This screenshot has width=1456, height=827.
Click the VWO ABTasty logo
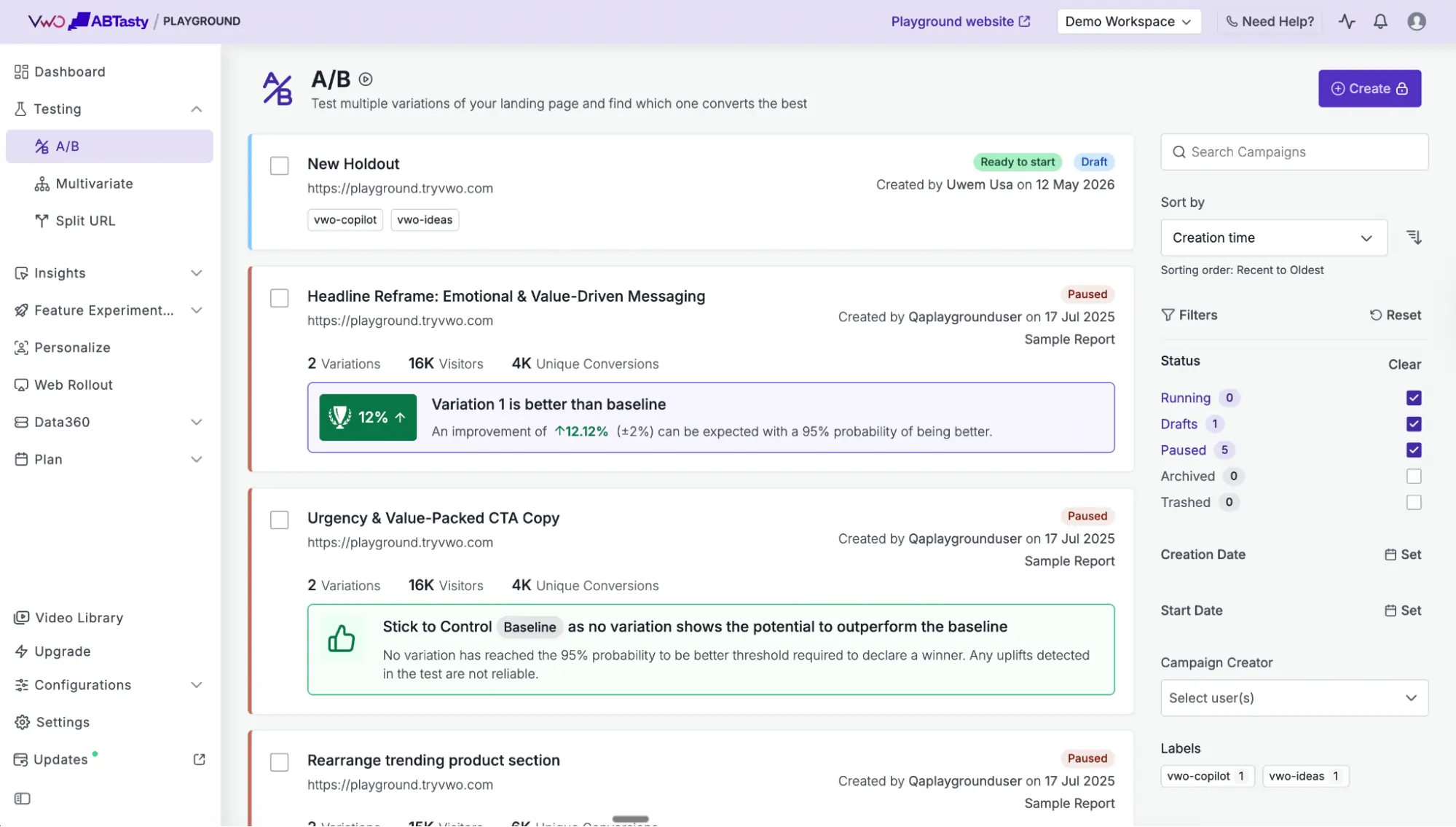pos(88,21)
